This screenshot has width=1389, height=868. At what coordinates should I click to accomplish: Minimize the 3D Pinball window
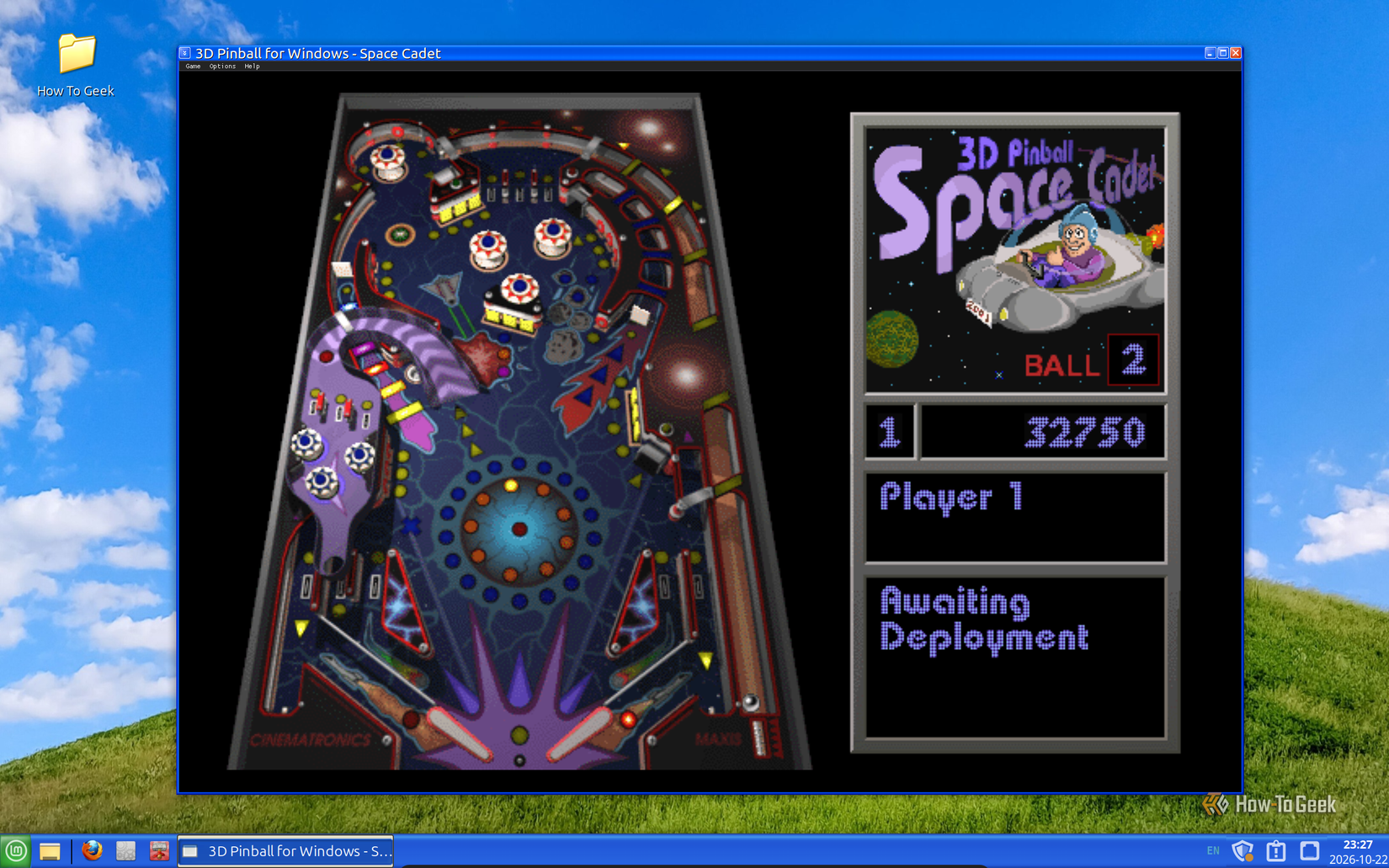pos(1210,53)
